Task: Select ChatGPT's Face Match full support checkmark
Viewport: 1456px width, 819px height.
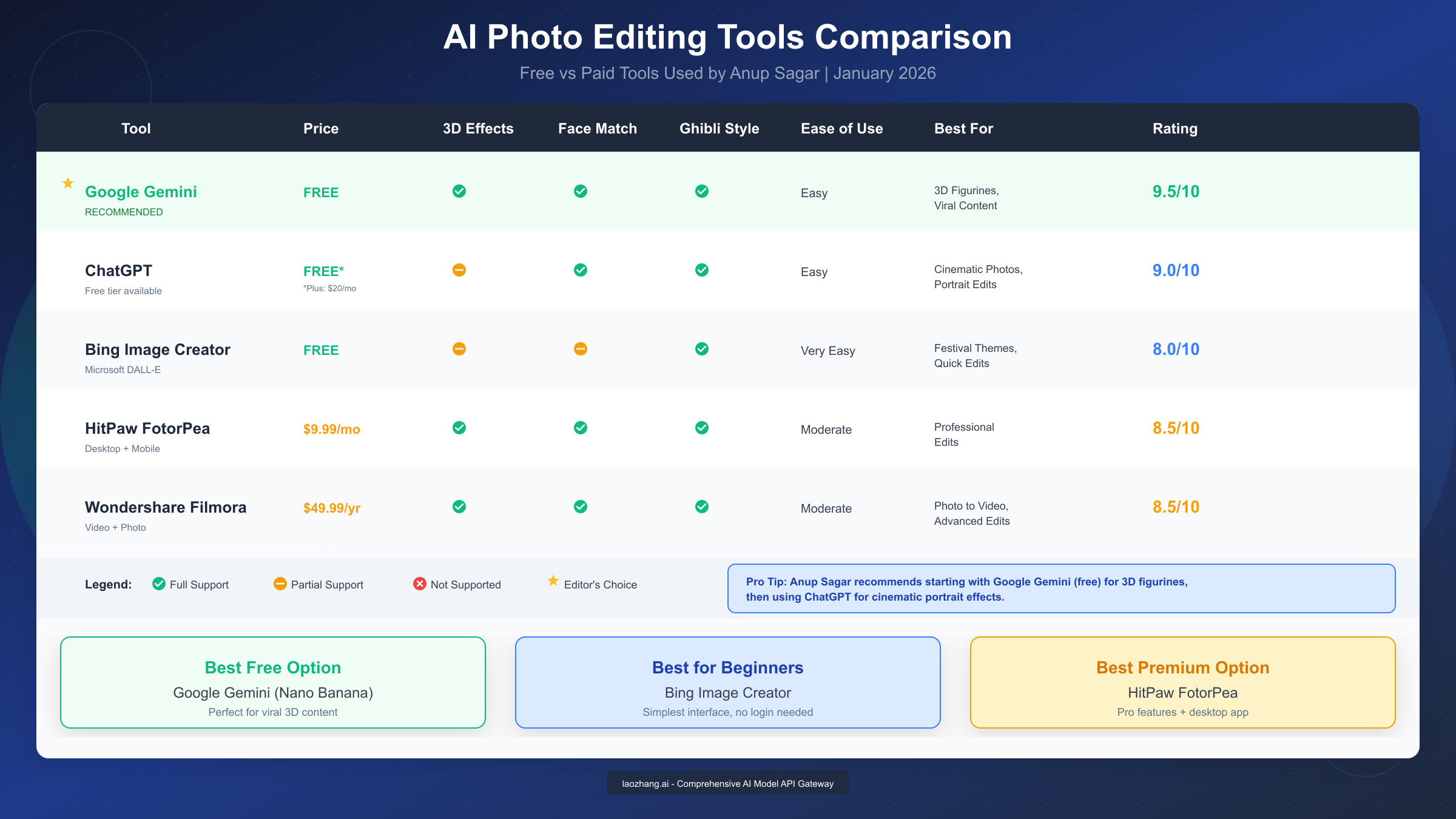Action: pos(581,270)
